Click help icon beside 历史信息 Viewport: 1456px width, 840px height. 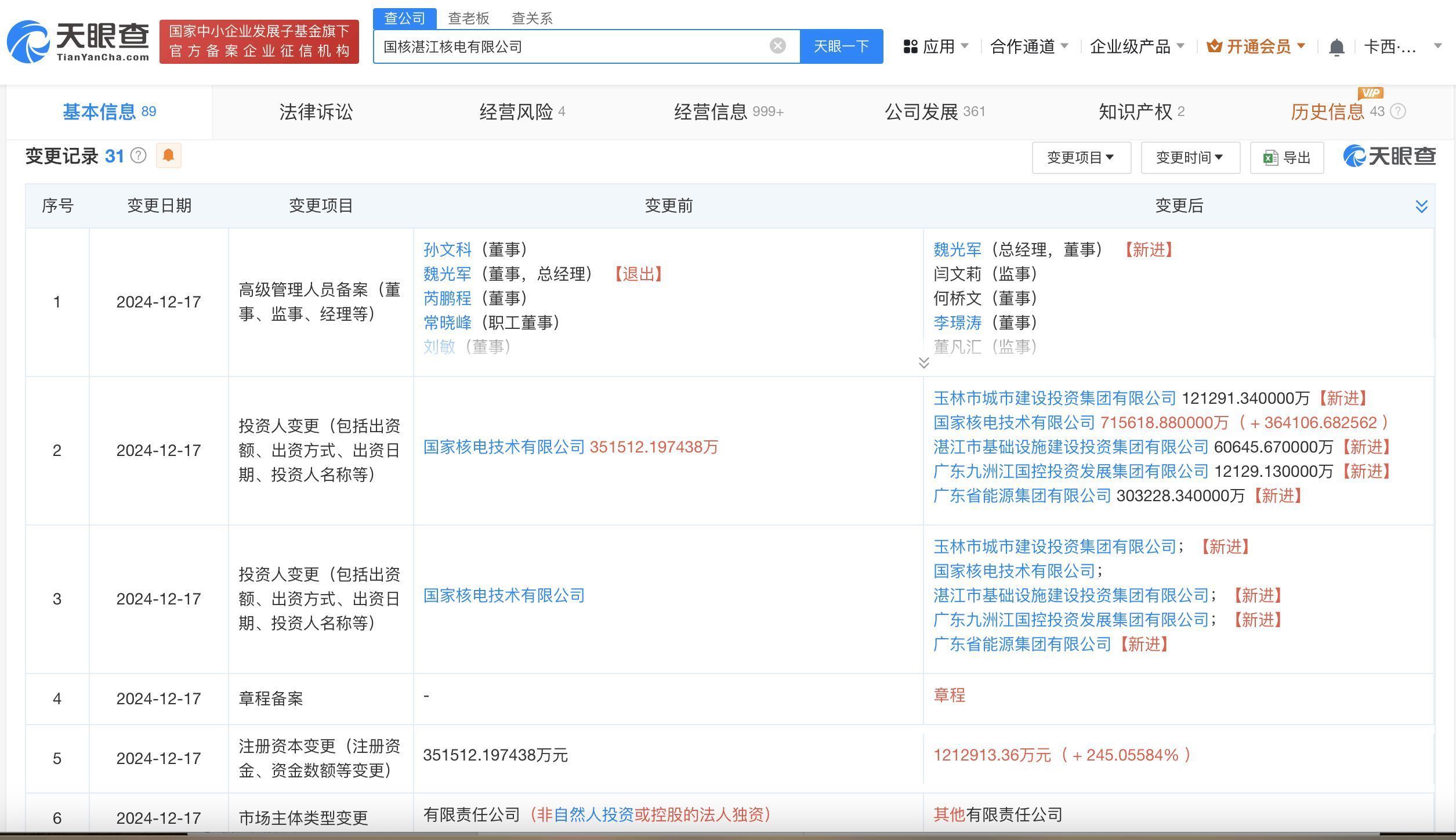coord(1398,111)
